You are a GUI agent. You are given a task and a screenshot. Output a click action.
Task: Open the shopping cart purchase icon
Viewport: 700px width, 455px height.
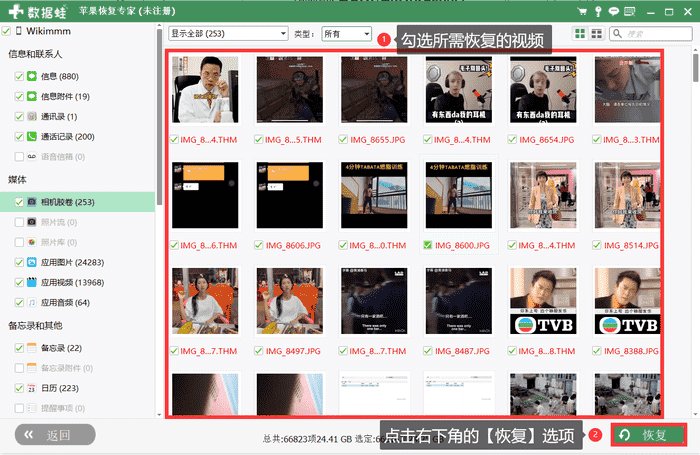[582, 11]
